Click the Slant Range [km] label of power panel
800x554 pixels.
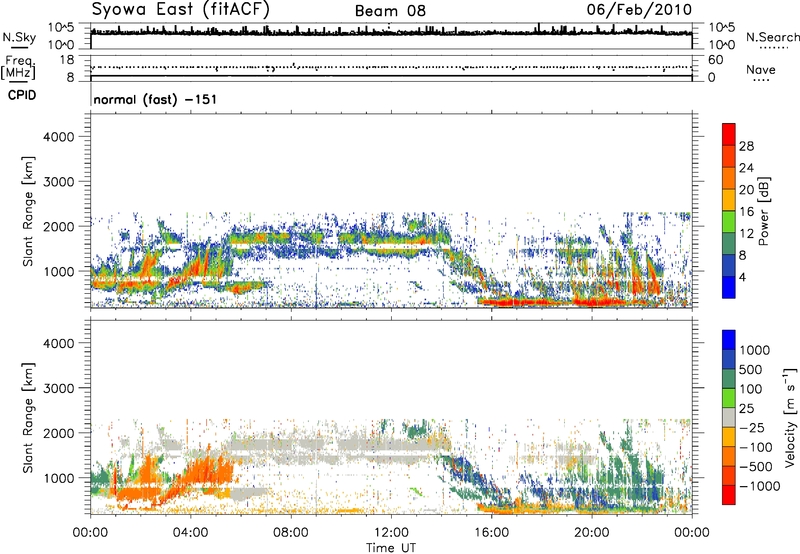click(x=28, y=211)
